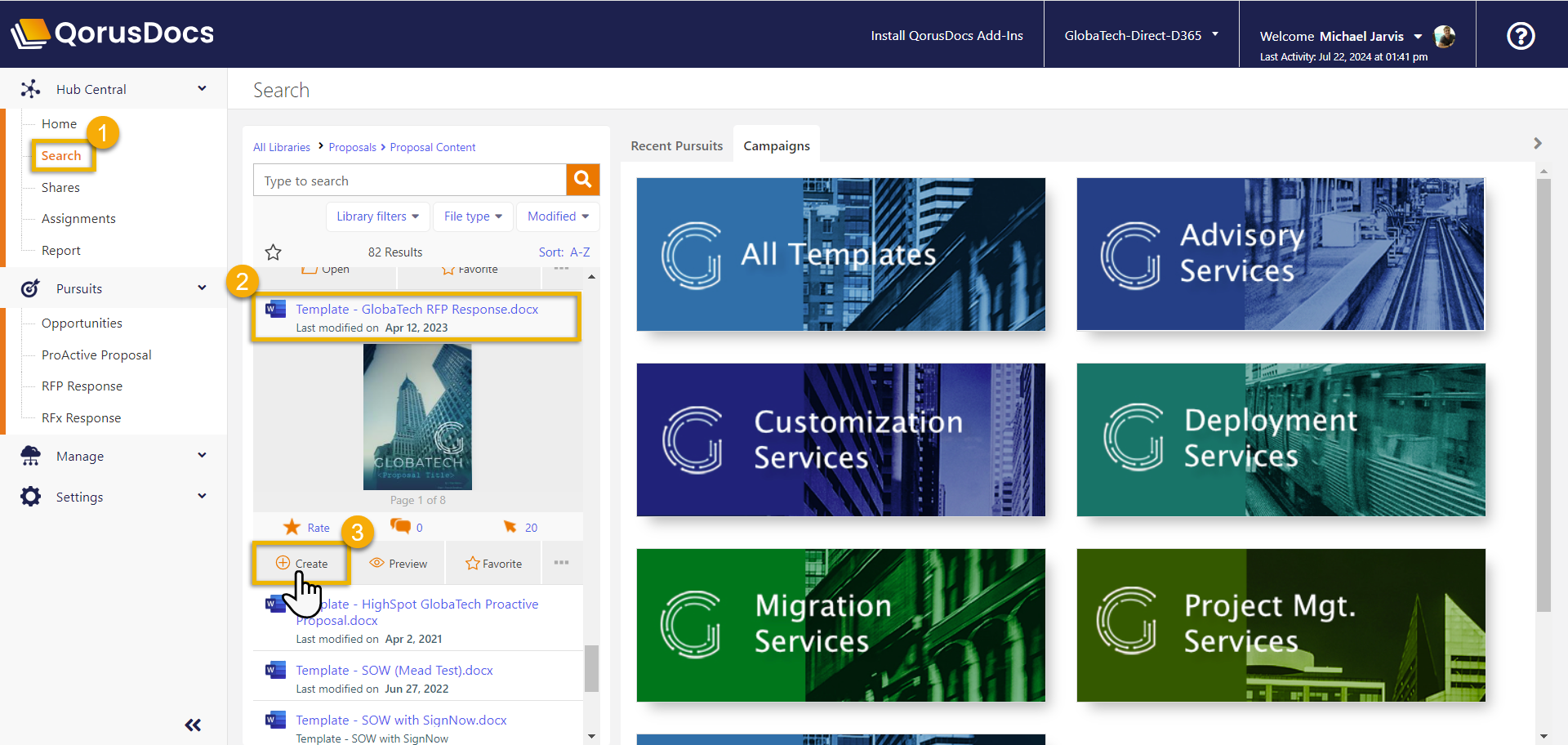Viewport: 1568px width, 745px height.
Task: Open more options ellipsis beside Favorite
Action: (x=561, y=562)
